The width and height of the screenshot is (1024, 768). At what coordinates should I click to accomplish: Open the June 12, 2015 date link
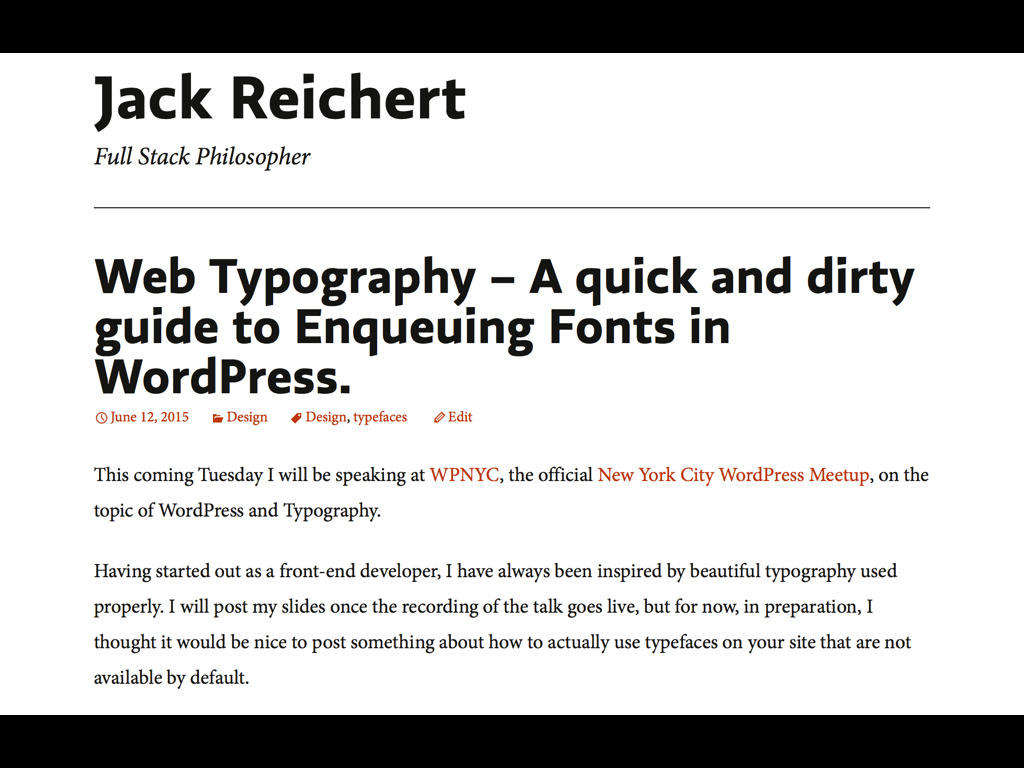tap(149, 417)
